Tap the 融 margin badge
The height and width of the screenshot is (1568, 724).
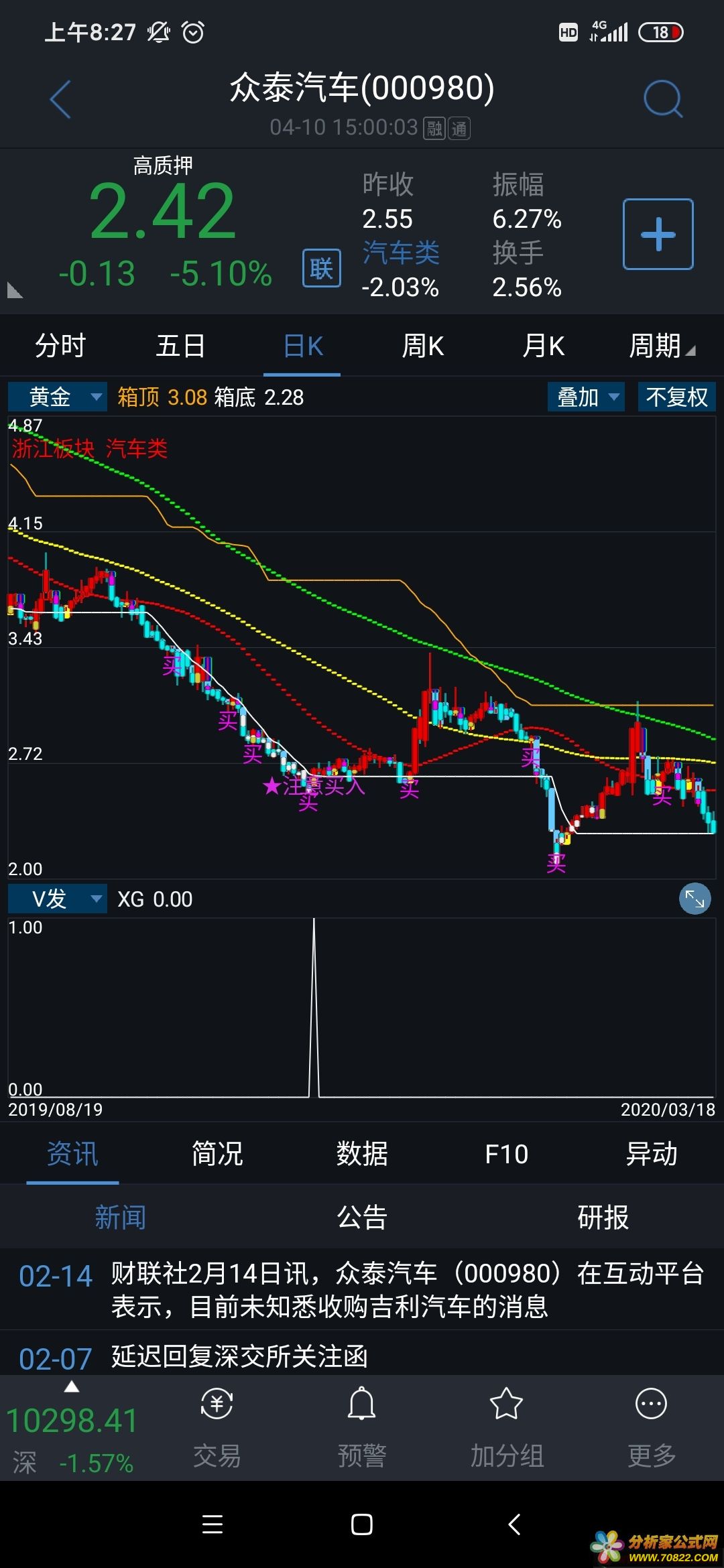pos(434,128)
